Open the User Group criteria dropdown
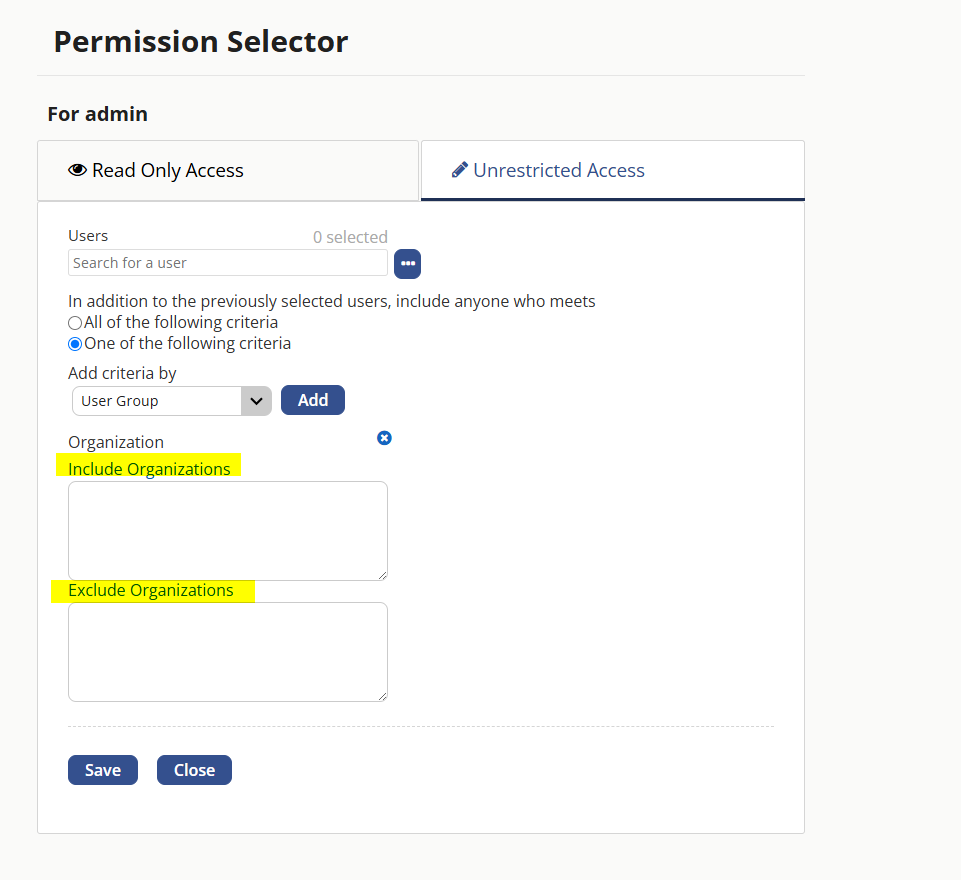The image size is (961, 880). pyautogui.click(x=172, y=401)
